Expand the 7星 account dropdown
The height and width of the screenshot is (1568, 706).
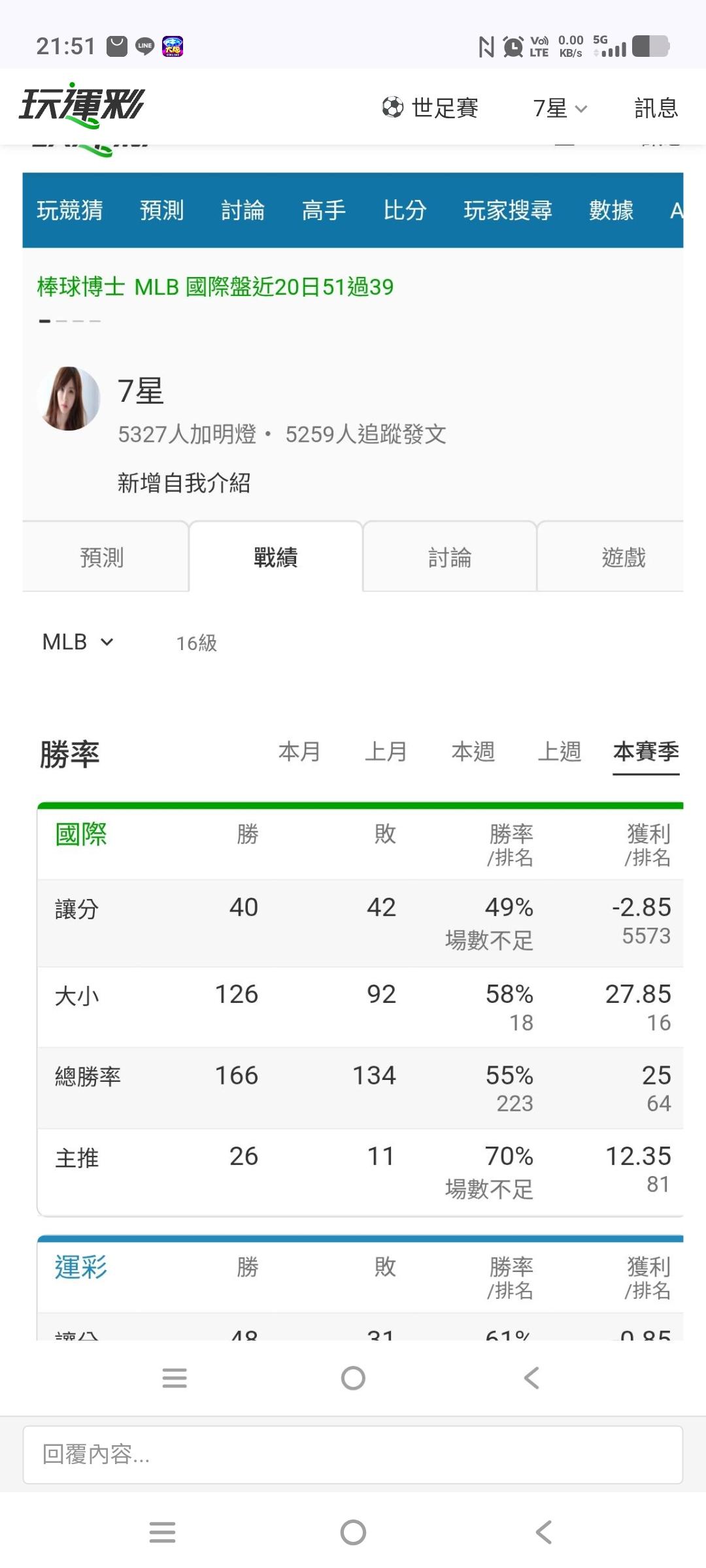click(x=560, y=108)
